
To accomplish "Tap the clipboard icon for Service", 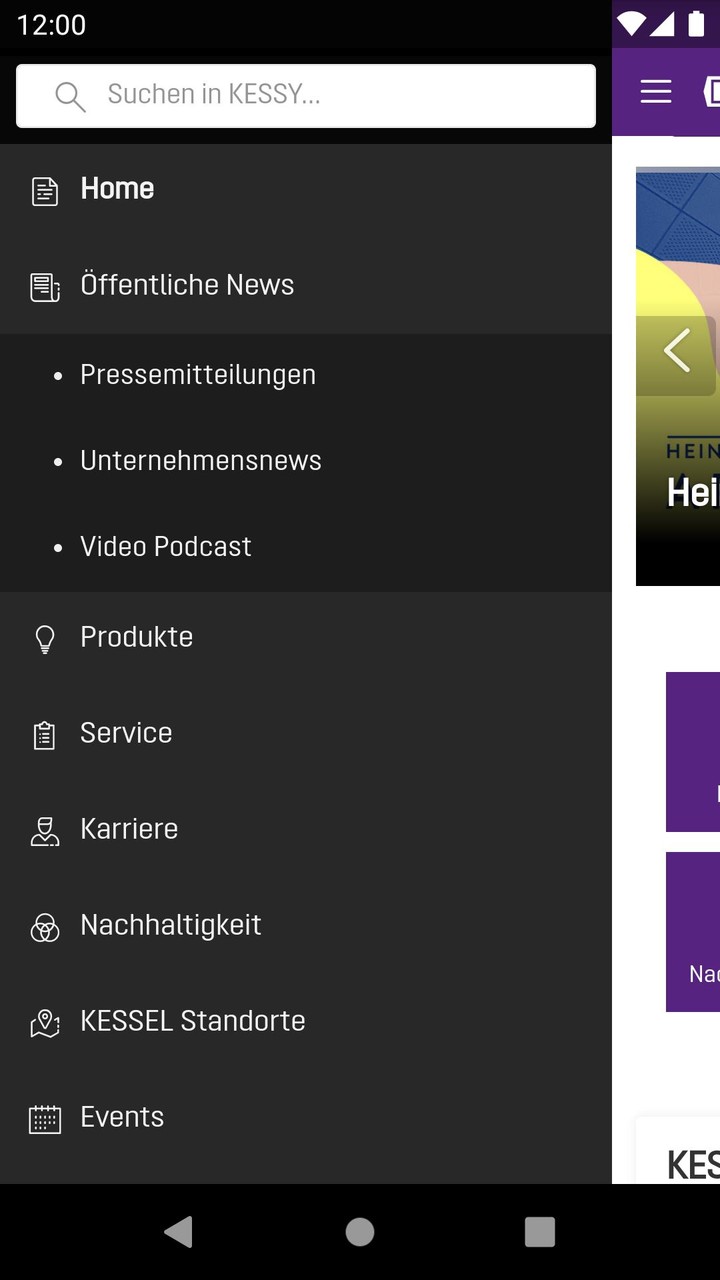I will click(x=45, y=735).
